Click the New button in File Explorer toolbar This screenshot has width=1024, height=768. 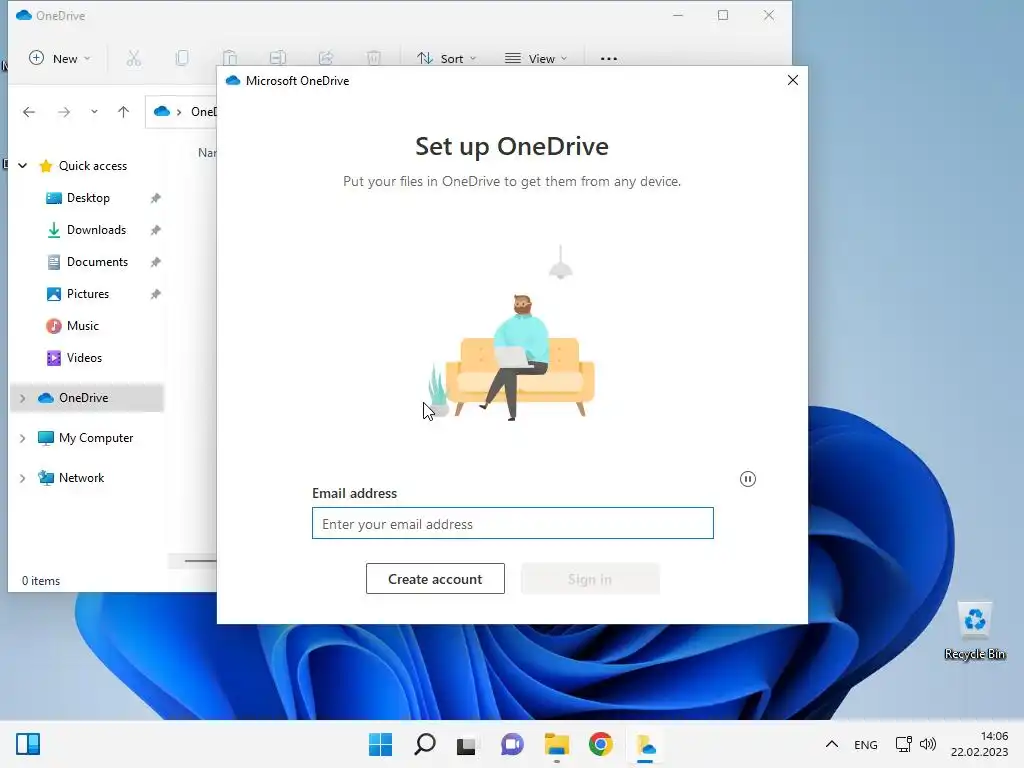point(59,58)
